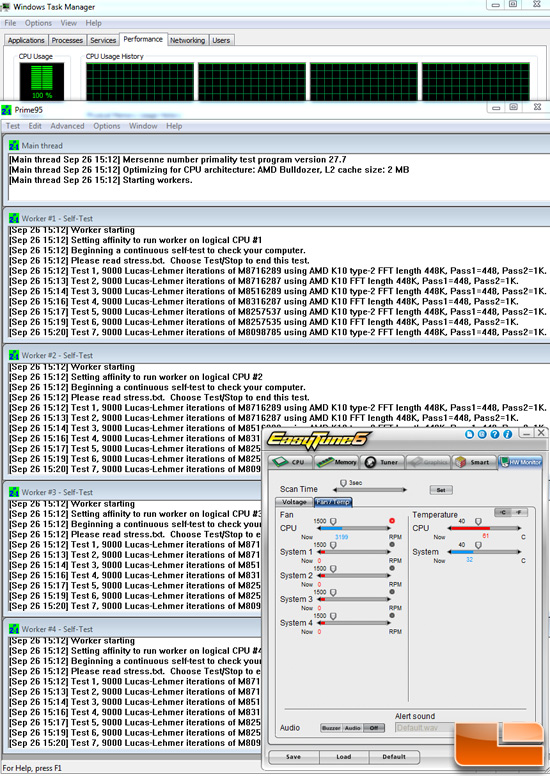Viewport: 550px width, 776px height.
Task: Switch temperature unit to Celsius
Action: pos(502,512)
